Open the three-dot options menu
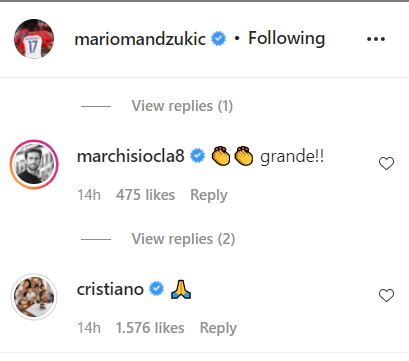Image resolution: width=409 pixels, height=361 pixels. (x=376, y=39)
